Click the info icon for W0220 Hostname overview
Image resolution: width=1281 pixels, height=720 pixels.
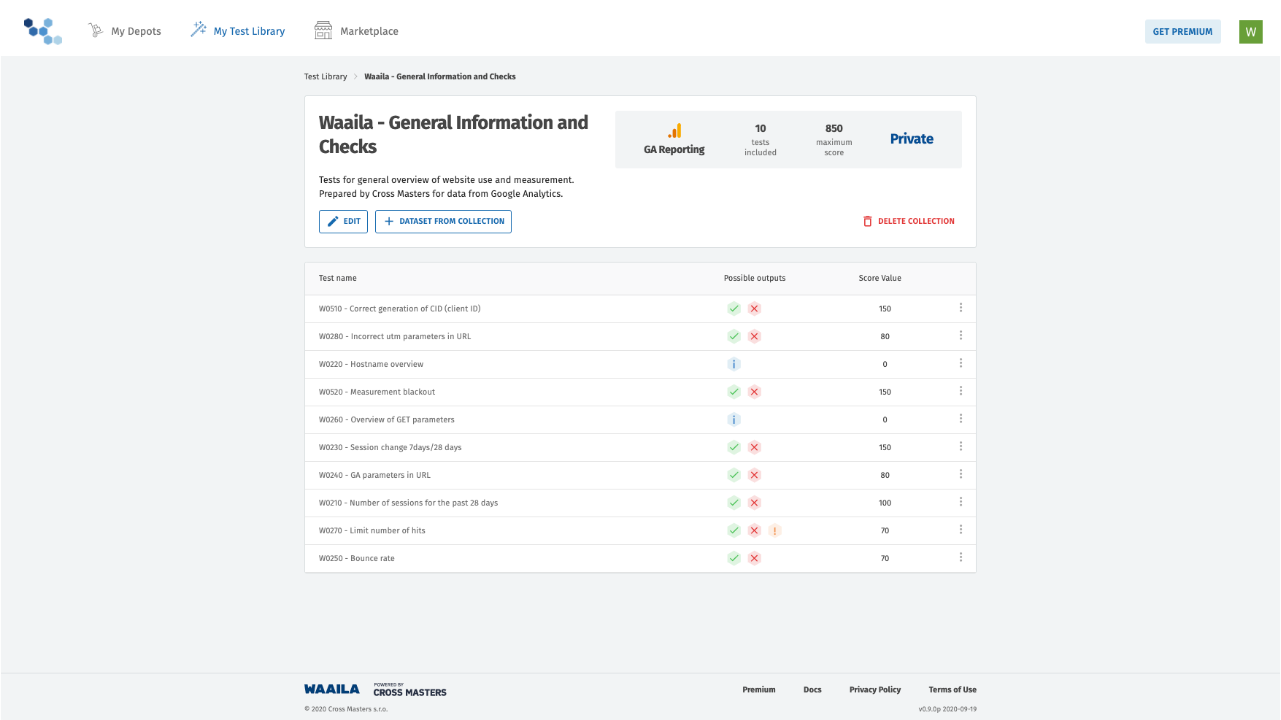(734, 364)
